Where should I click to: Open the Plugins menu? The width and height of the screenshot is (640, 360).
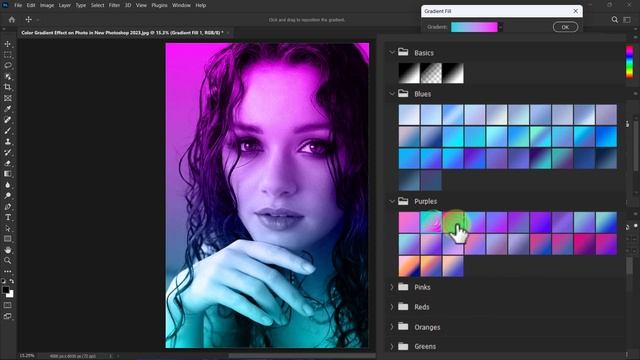click(x=159, y=5)
